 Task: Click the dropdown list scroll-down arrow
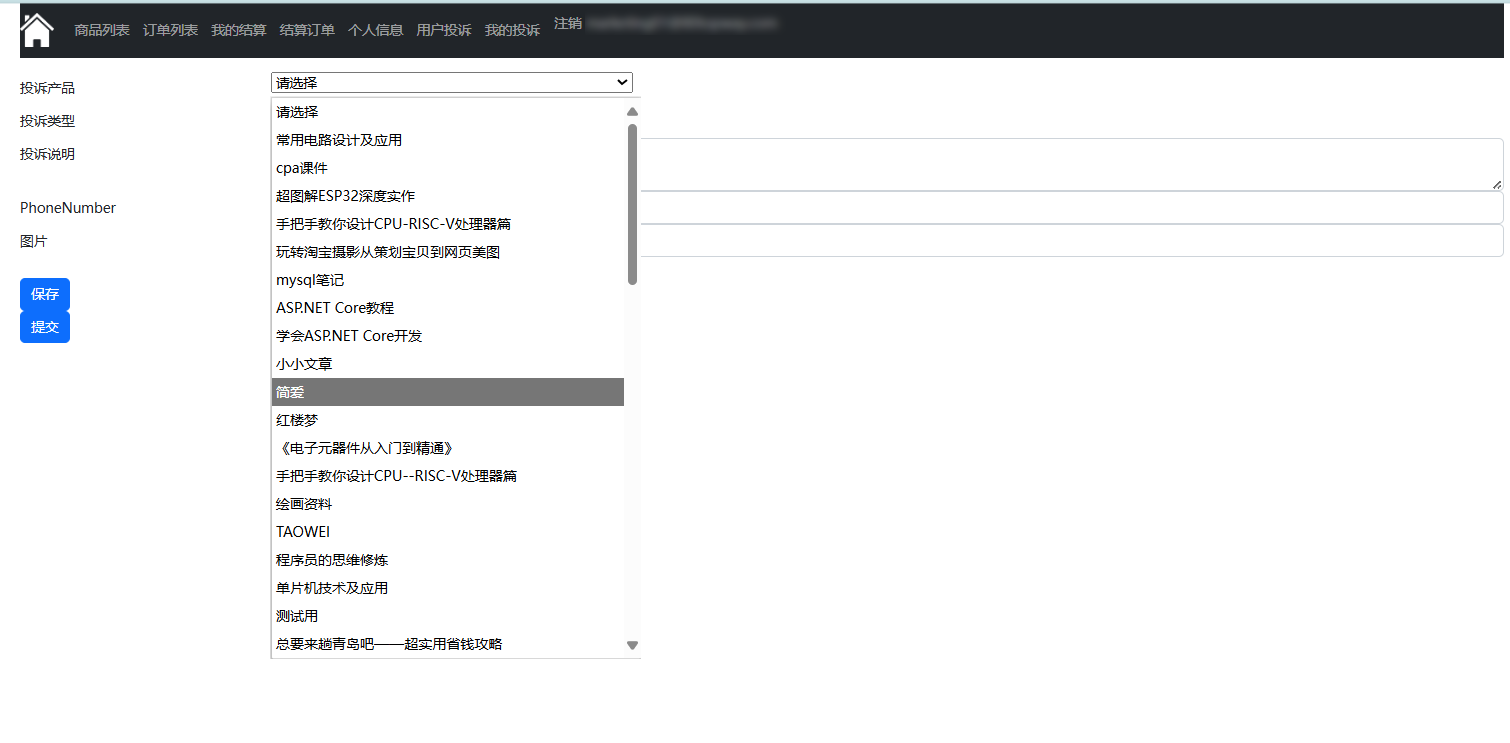632,645
